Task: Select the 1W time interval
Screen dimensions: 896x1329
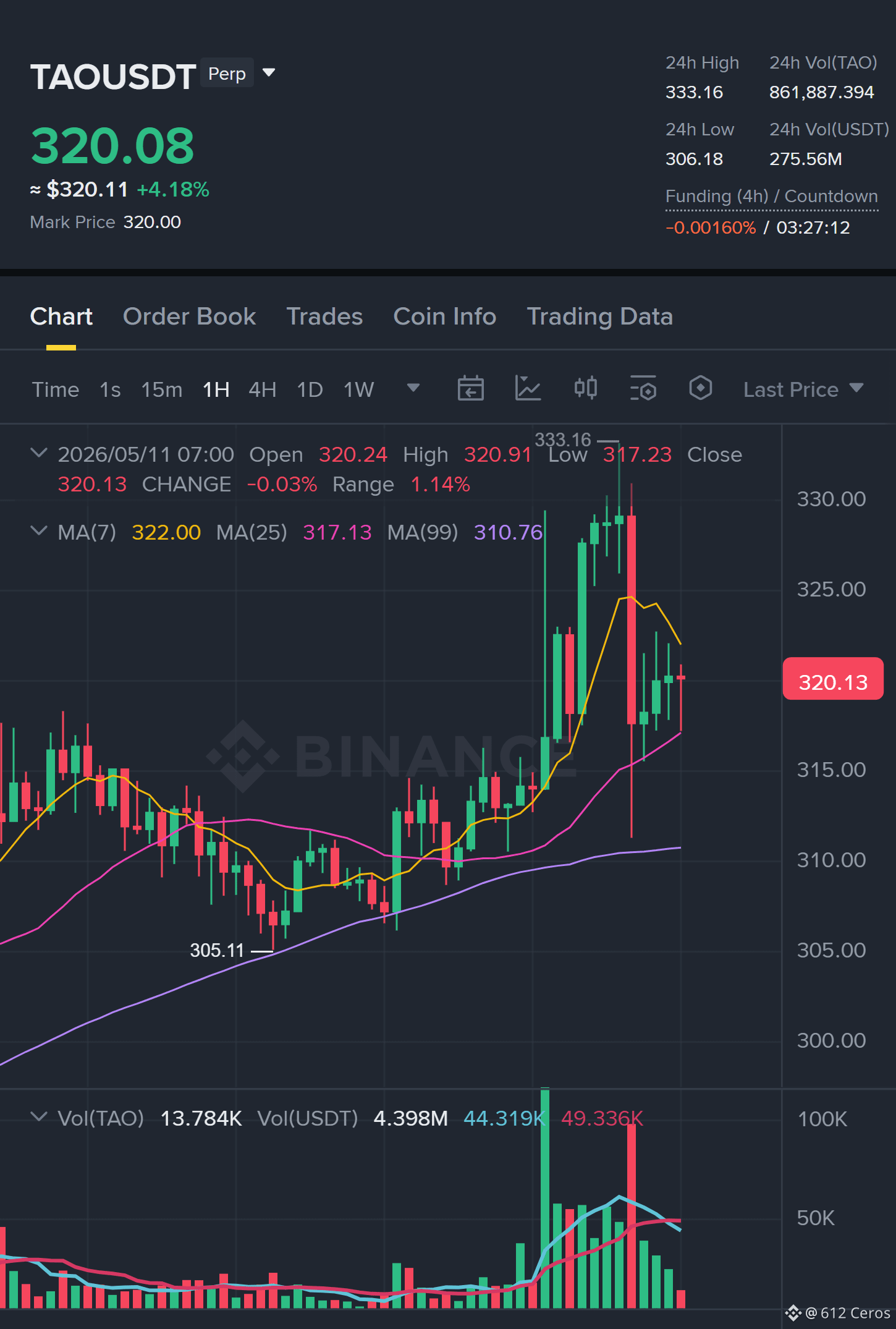Action: click(358, 390)
